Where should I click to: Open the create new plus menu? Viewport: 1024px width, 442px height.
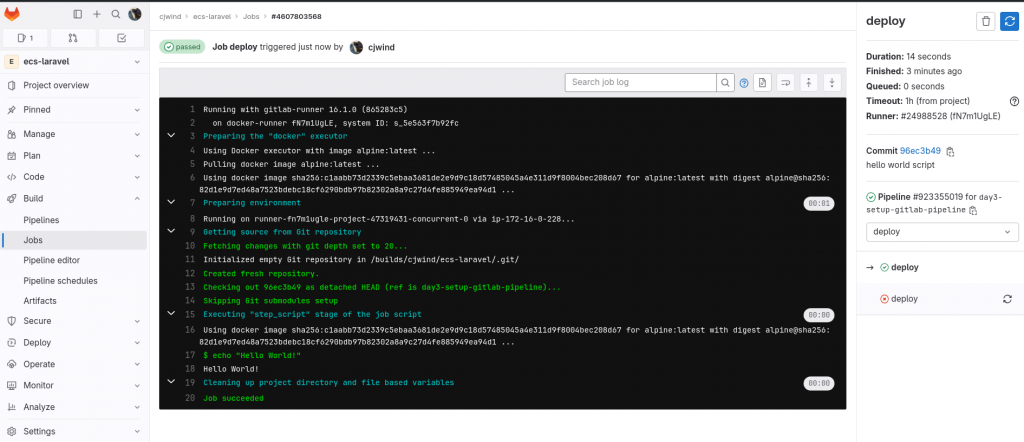[97, 14]
